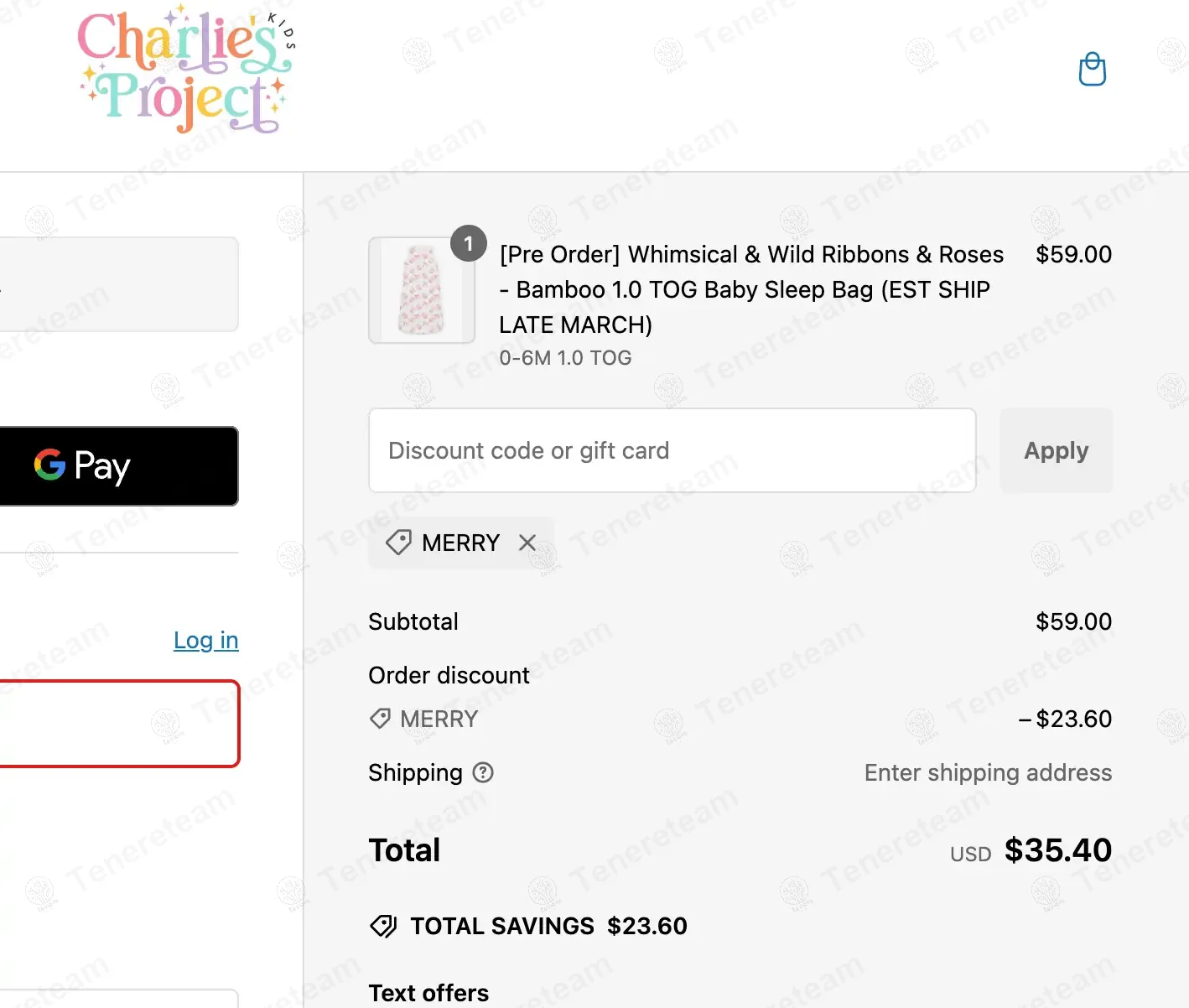Click the Text offers heading

tap(428, 993)
